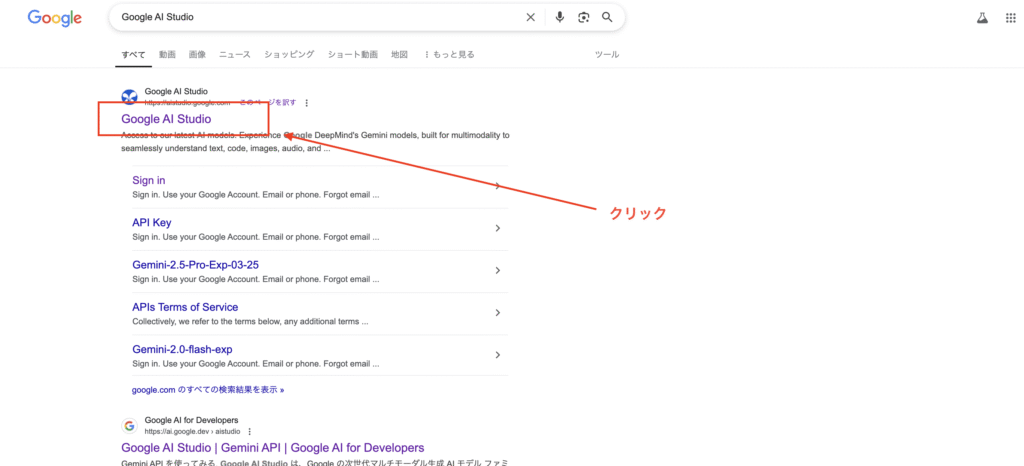Image resolution: width=1024 pixels, height=466 pixels.
Task: Show all results from google.com
Action: [208, 390]
